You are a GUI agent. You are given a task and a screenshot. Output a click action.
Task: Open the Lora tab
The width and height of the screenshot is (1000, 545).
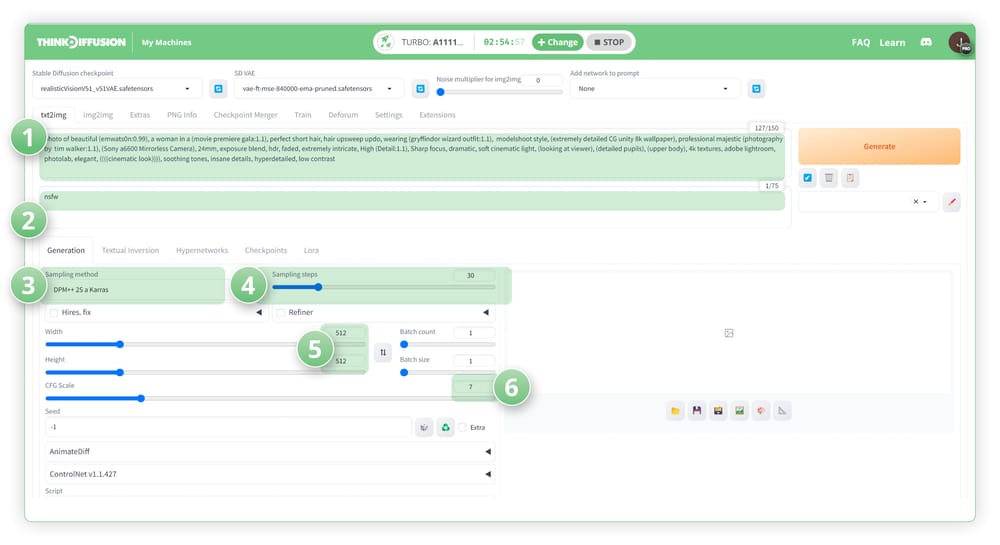[x=311, y=250]
